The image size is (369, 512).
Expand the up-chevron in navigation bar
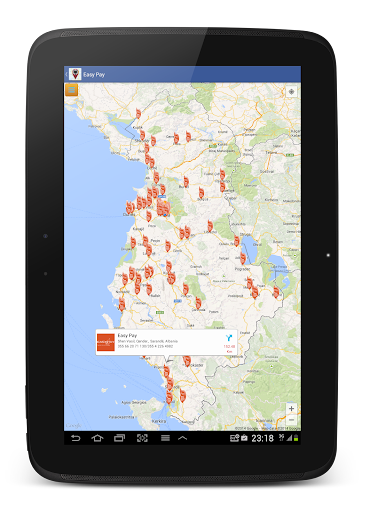182,438
